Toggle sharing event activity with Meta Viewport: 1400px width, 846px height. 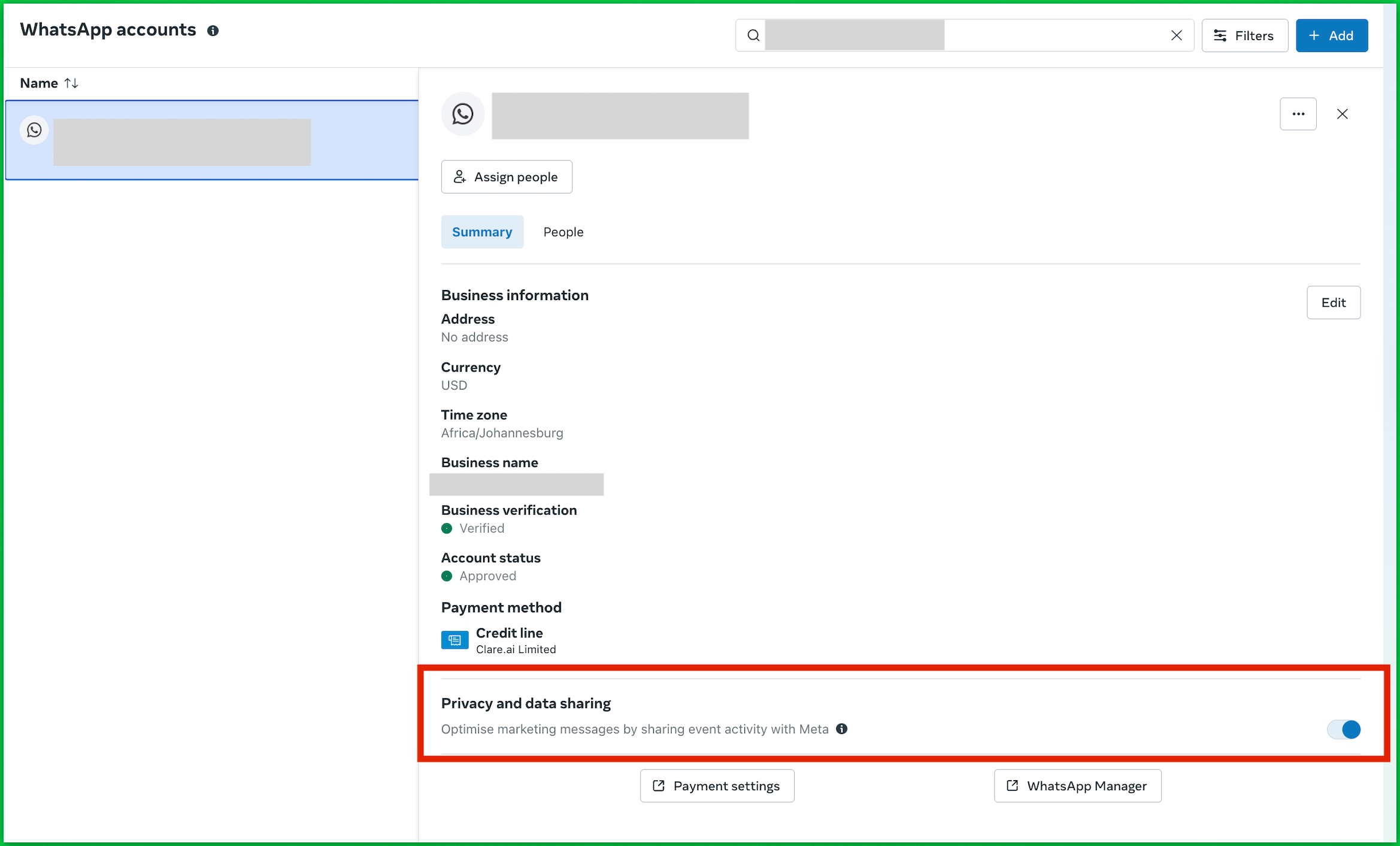[x=1343, y=729]
